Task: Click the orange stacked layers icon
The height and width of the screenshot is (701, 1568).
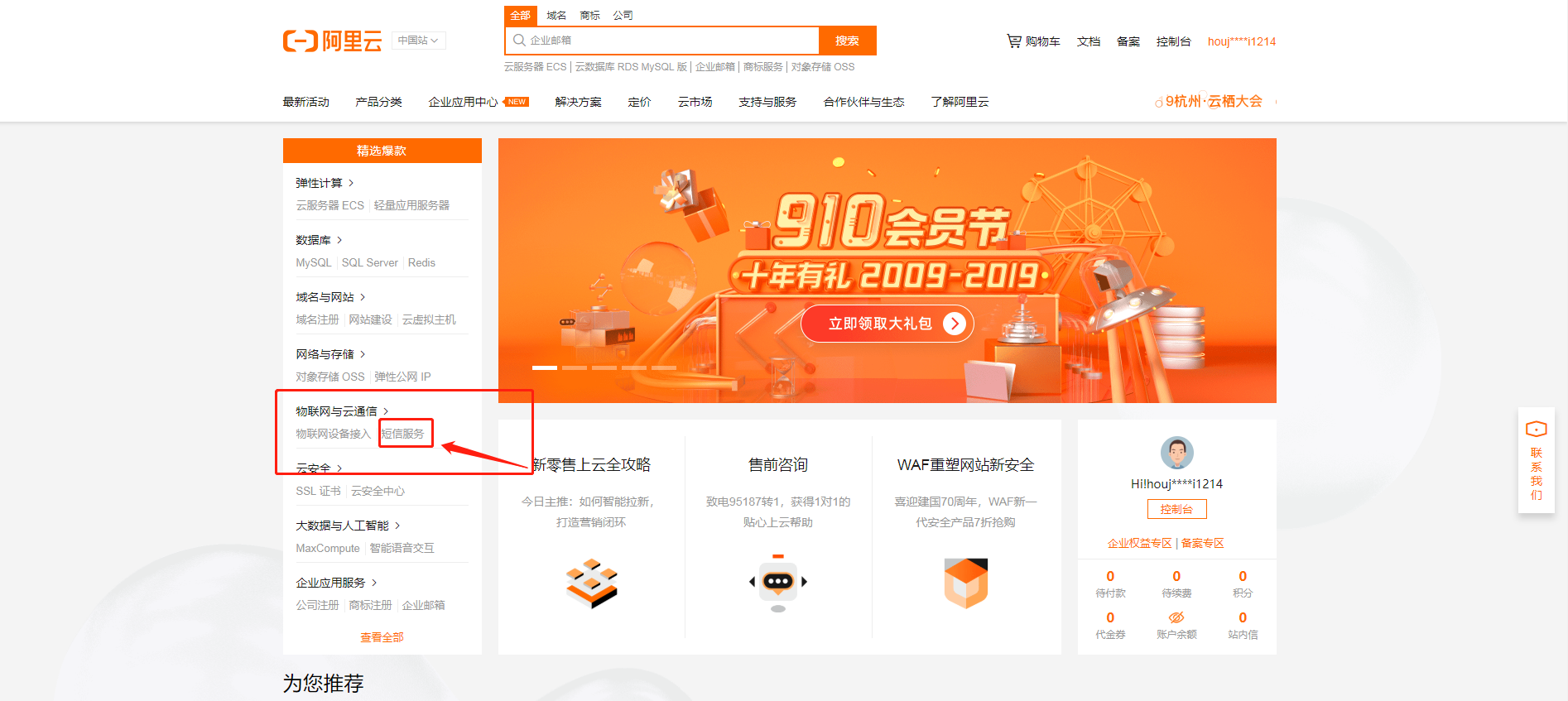Action: pyautogui.click(x=591, y=583)
